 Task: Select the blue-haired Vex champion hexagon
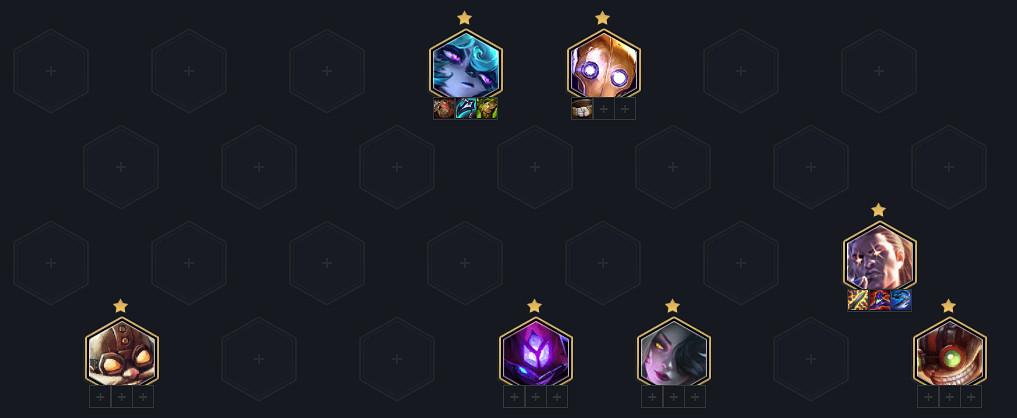coord(465,64)
